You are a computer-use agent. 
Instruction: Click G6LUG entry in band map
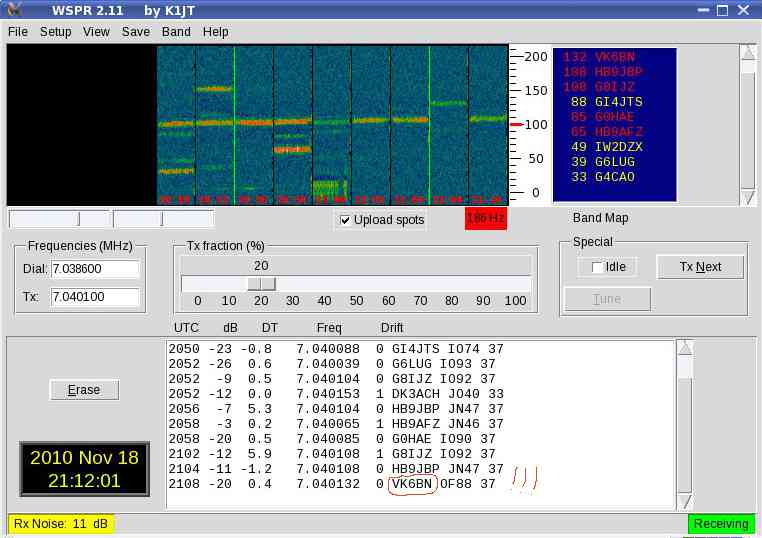(603, 162)
